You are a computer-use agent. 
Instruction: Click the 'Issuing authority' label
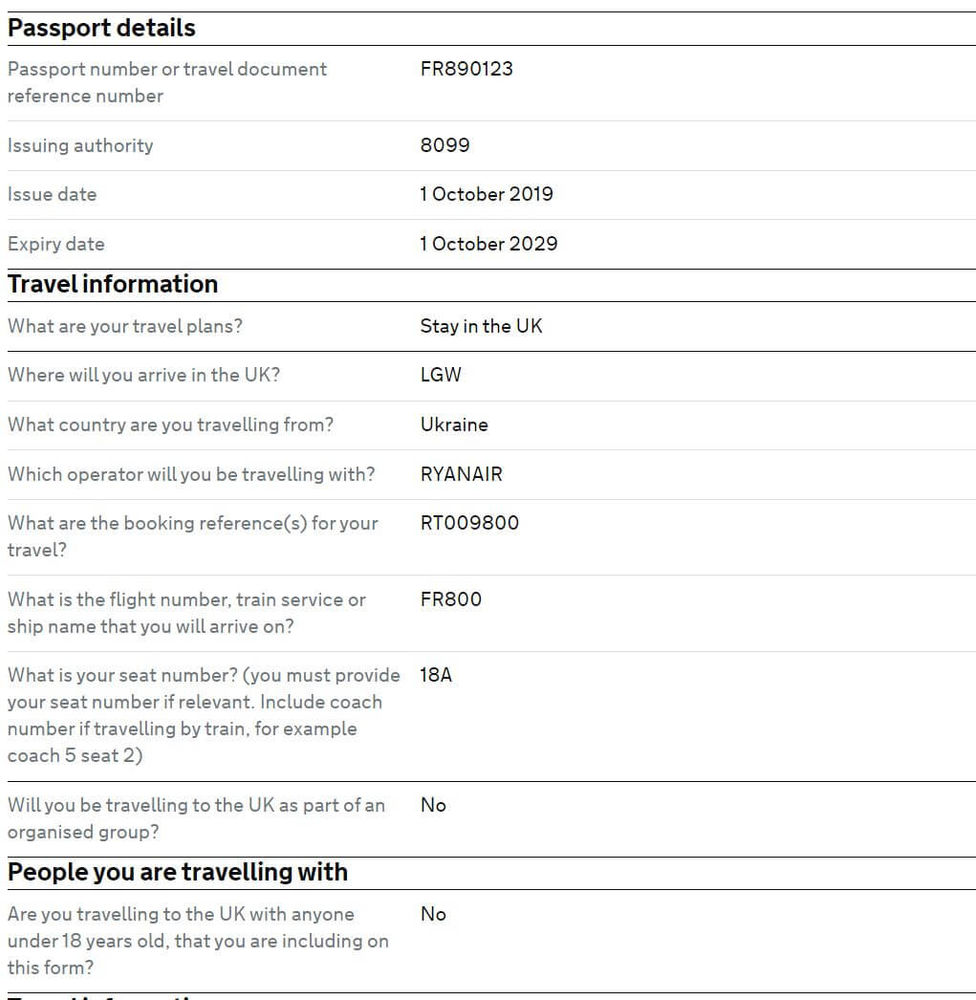[x=80, y=145]
